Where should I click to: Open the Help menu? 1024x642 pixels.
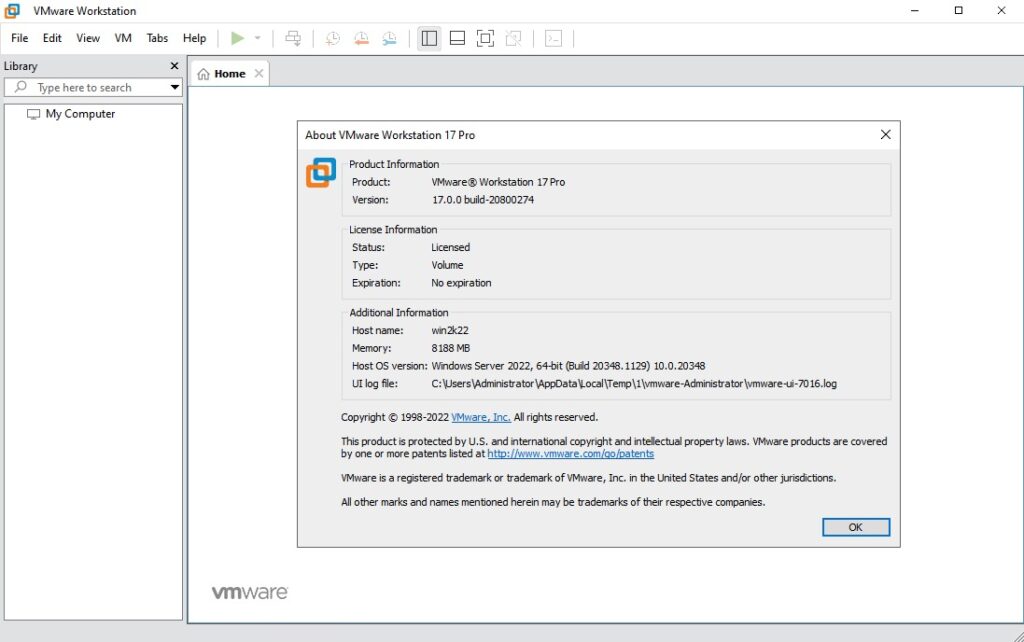(x=195, y=38)
